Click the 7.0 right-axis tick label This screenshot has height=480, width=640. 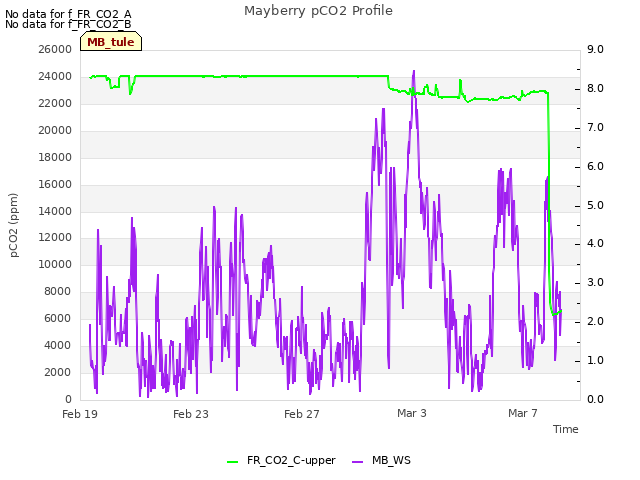click(x=595, y=127)
